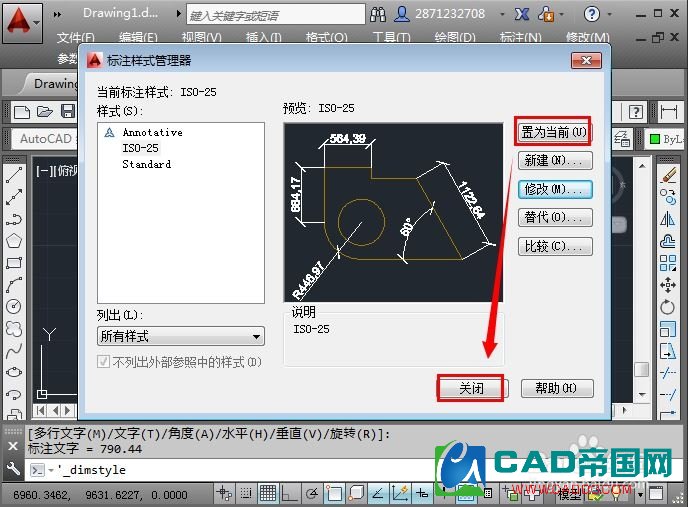Toggle Grid display in status bar
The width and height of the screenshot is (688, 507).
[x=268, y=494]
